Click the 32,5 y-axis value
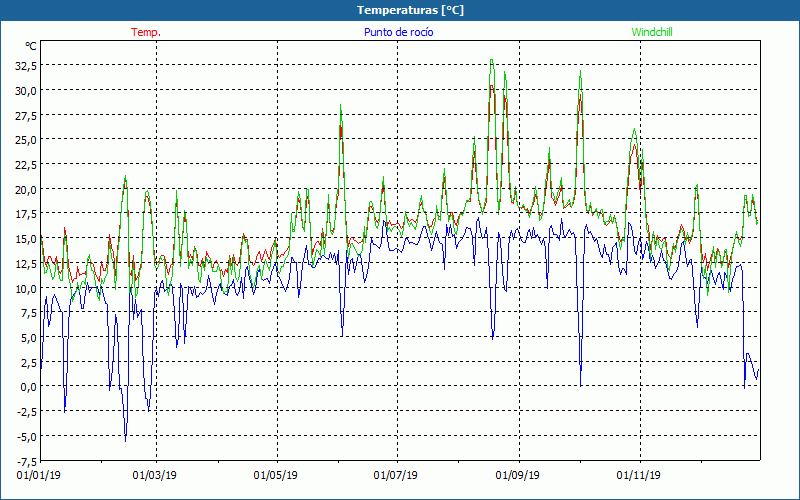This screenshot has width=800, height=500. (26, 65)
